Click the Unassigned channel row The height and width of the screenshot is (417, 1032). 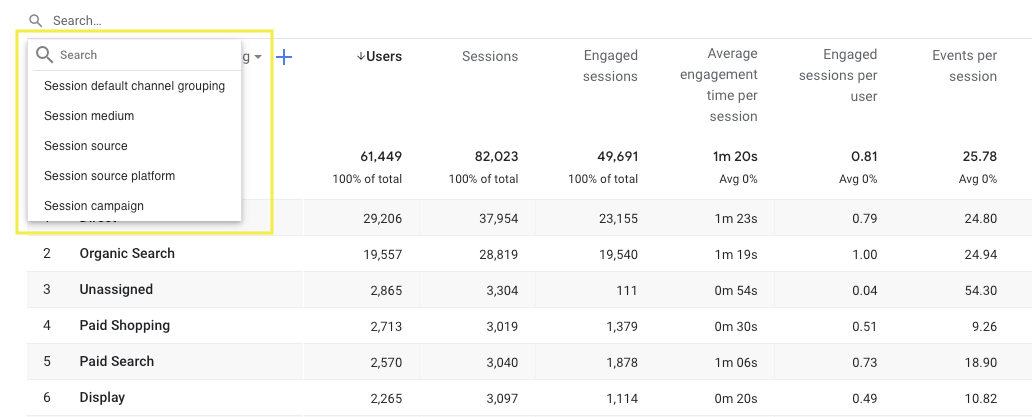pos(116,290)
